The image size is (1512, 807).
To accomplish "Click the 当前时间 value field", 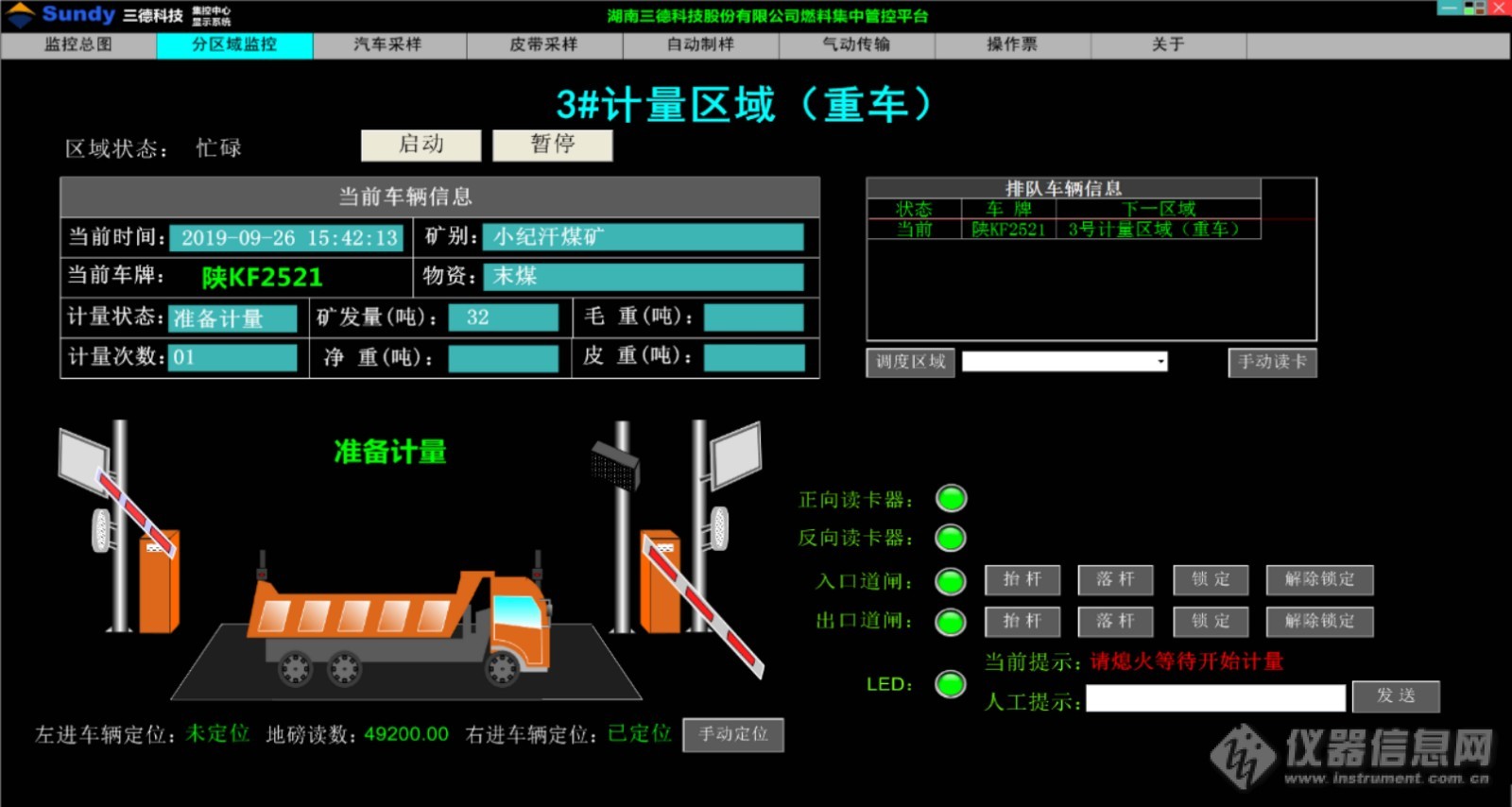I will click(x=287, y=237).
